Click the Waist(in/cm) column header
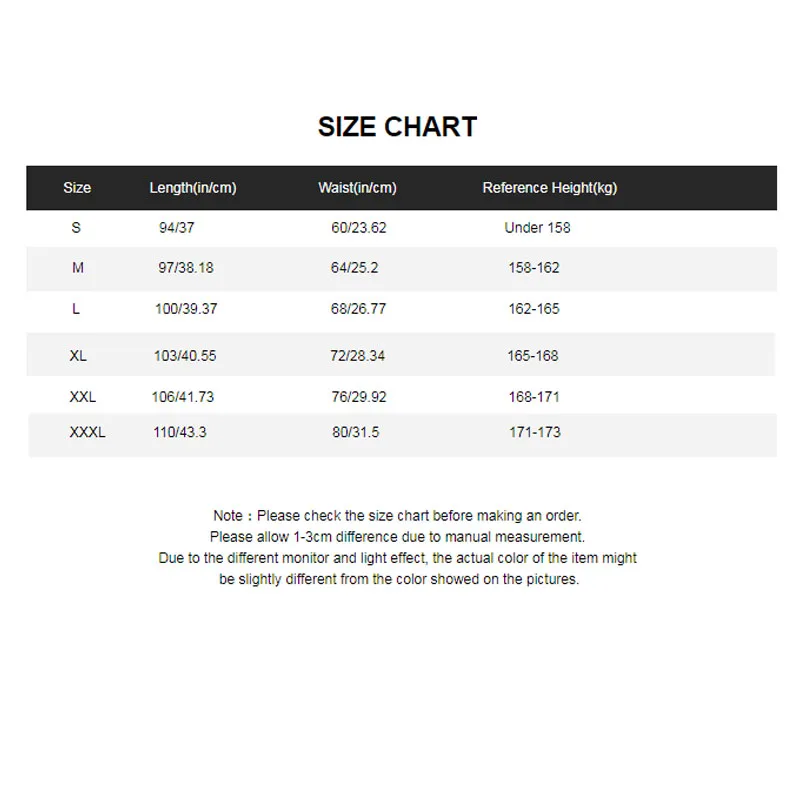This screenshot has width=800, height=800. pos(357,188)
